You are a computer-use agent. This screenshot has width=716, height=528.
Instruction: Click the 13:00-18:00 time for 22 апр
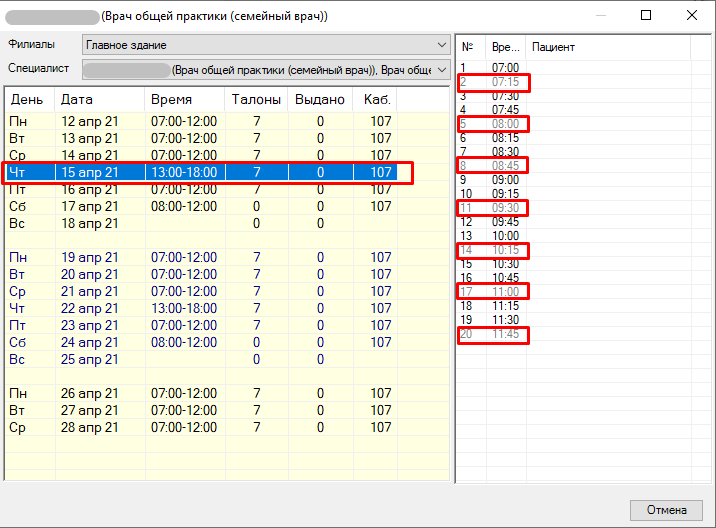coord(184,308)
